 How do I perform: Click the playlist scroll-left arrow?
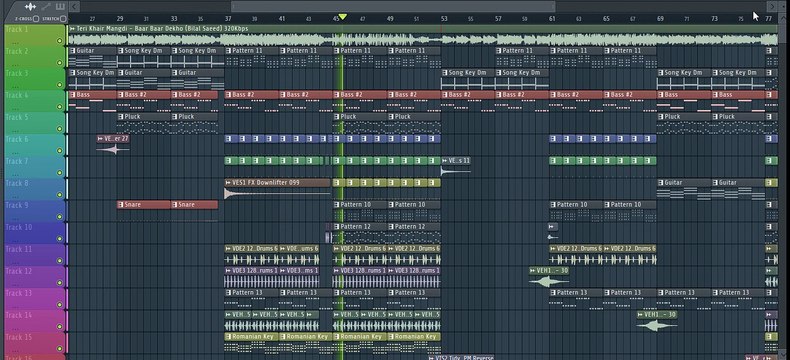click(74, 7)
